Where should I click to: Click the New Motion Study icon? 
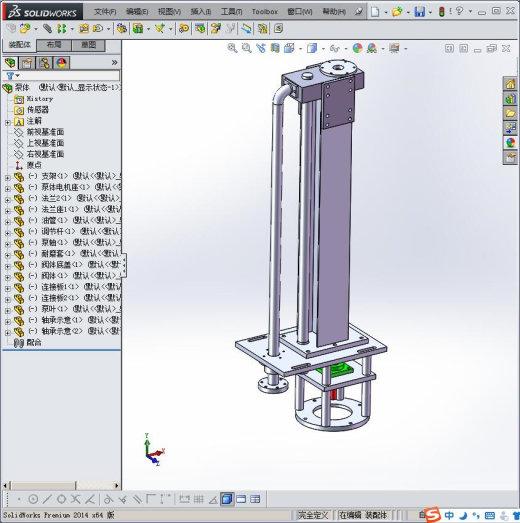tap(183, 29)
